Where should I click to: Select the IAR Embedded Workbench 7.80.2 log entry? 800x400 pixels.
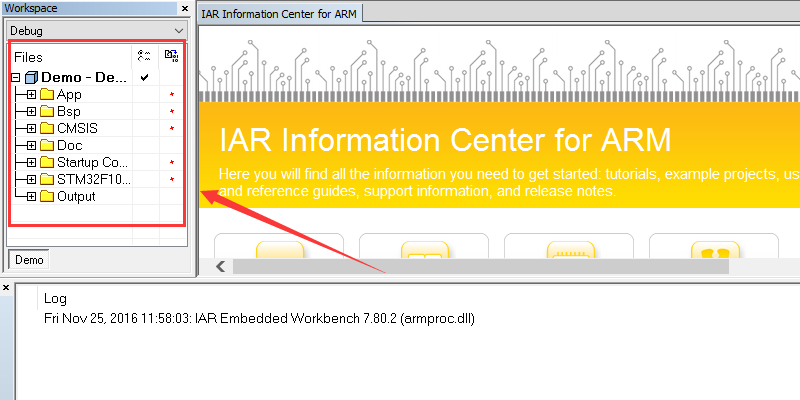(x=259, y=319)
